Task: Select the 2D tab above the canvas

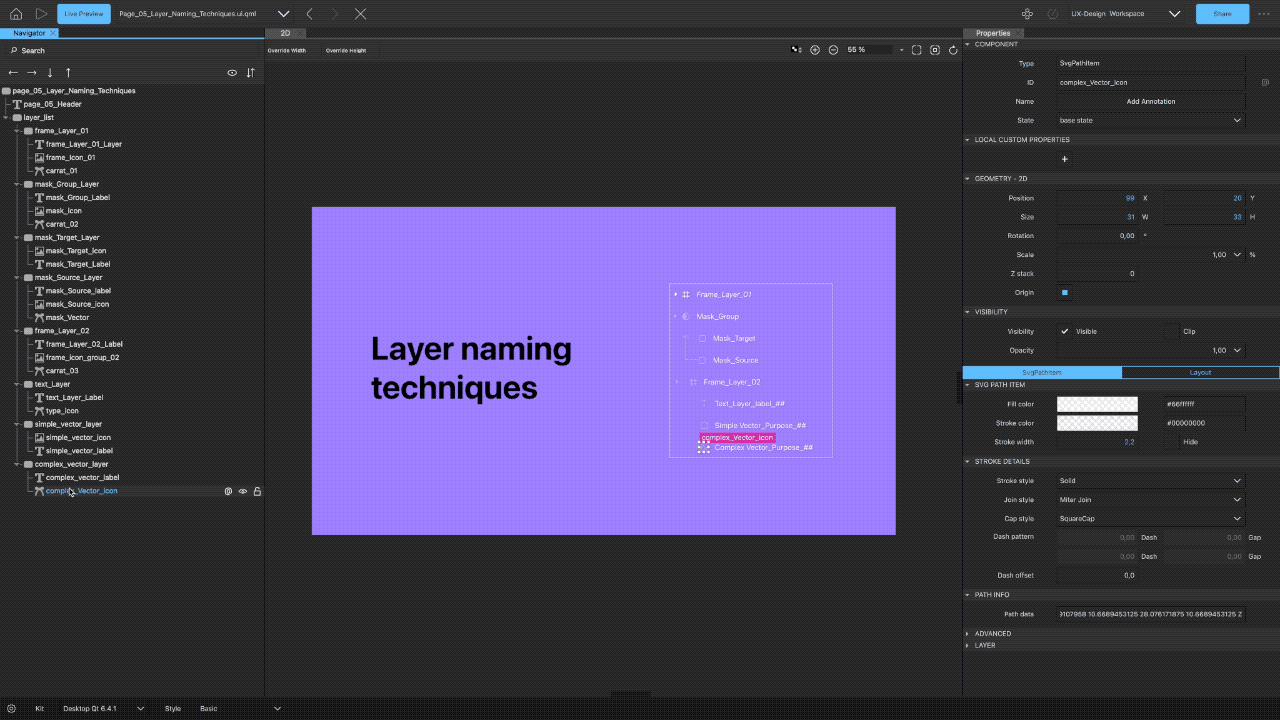Action: (285, 33)
